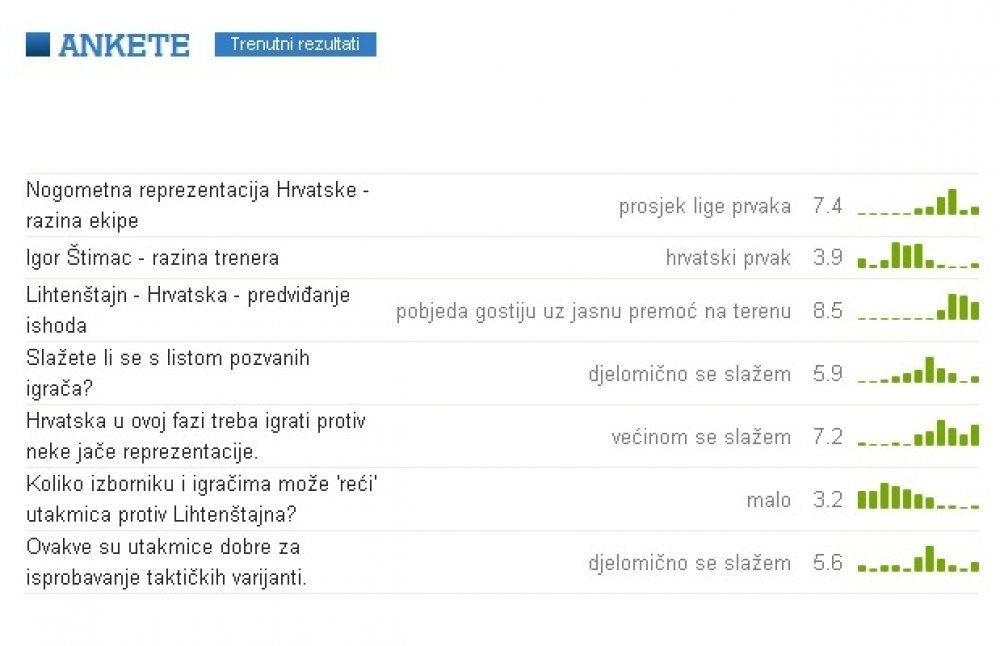Screen dimensions: 1000x646
Task: Click the 'malo' result label
Action: (768, 500)
